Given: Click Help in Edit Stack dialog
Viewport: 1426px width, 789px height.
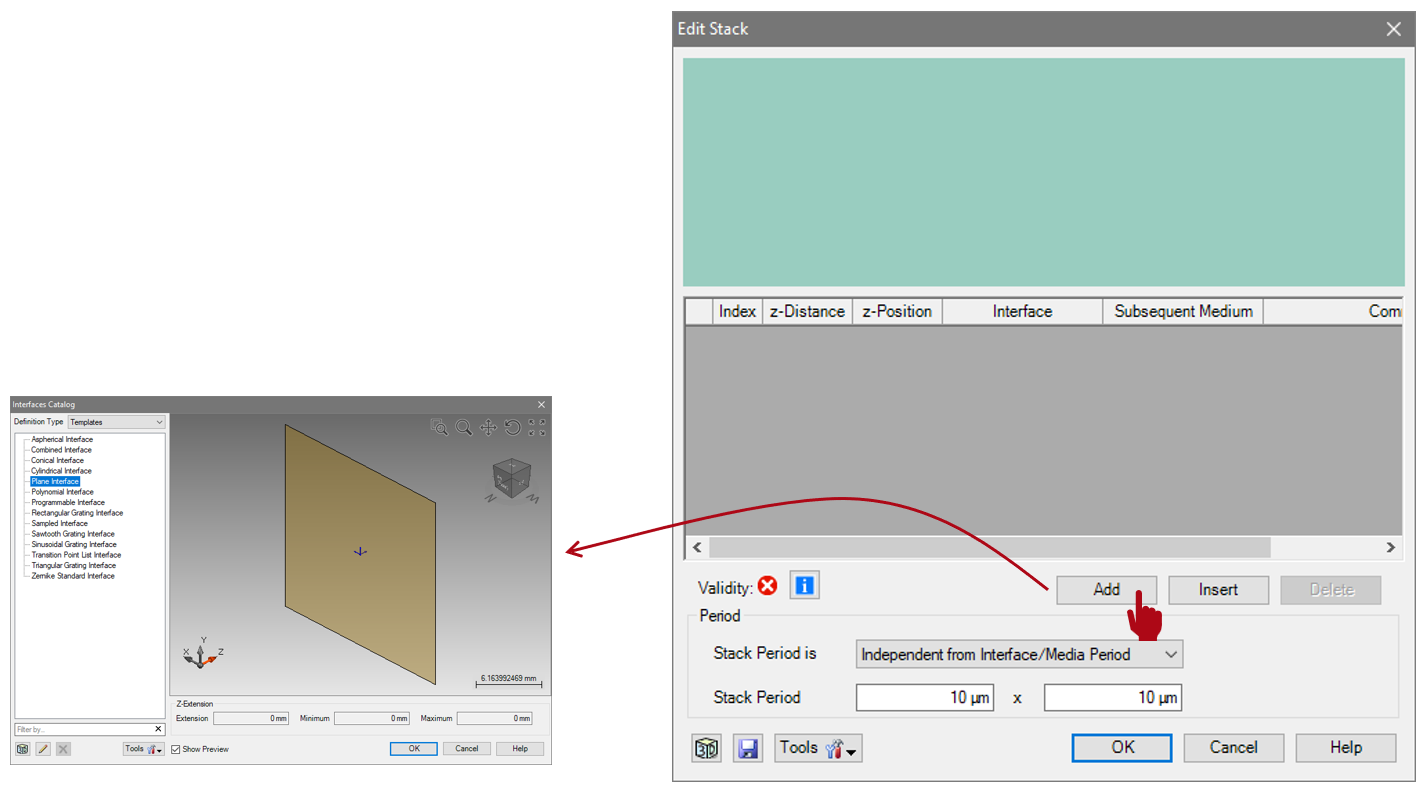Looking at the screenshot, I should [x=1345, y=747].
